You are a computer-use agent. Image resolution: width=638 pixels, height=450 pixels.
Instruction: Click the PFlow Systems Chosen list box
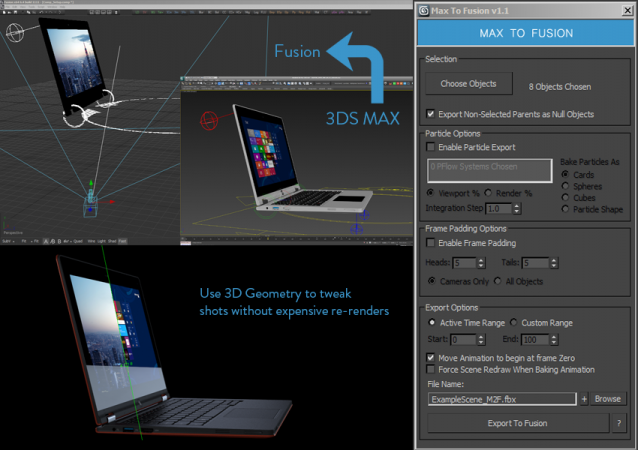pos(489,170)
